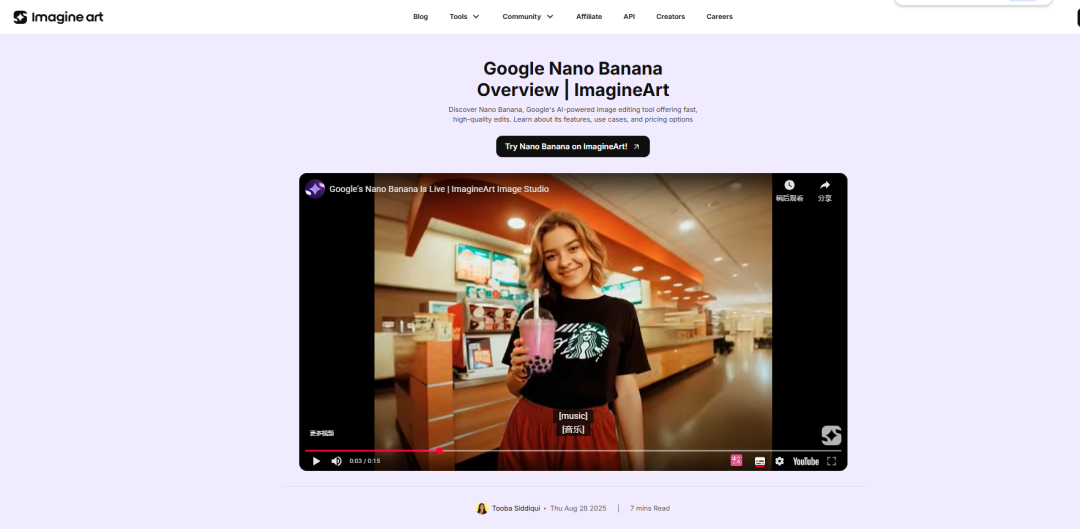Viewport: 1080px width, 529px height.
Task: Click author name Tooba Siddiqui
Action: [x=515, y=508]
